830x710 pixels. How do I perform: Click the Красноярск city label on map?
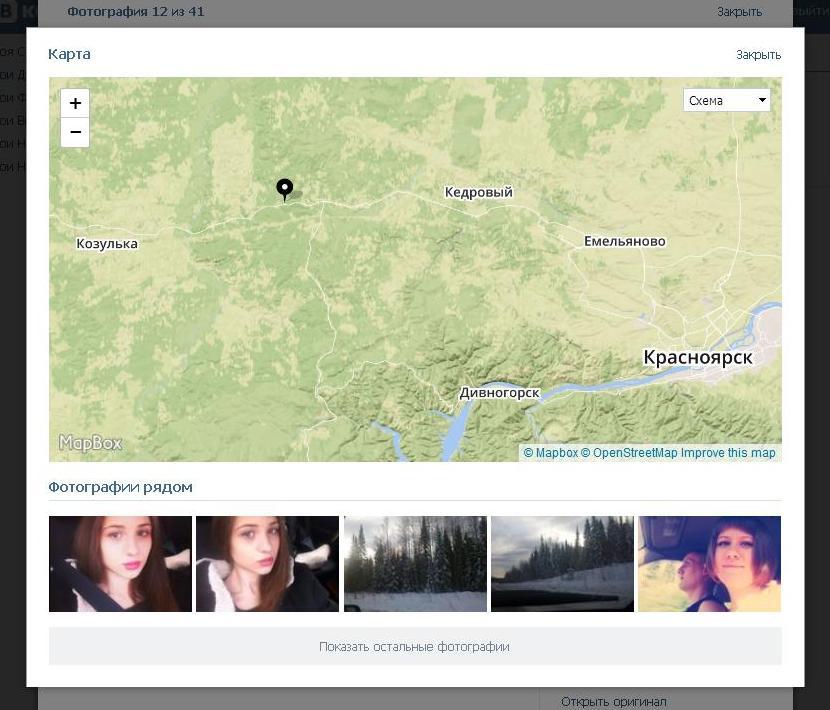[x=697, y=358]
